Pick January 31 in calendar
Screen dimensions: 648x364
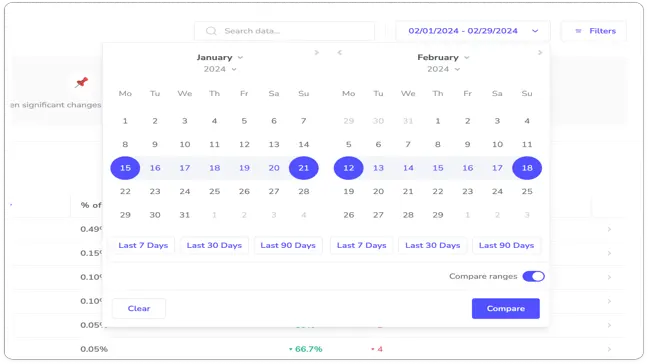185,215
